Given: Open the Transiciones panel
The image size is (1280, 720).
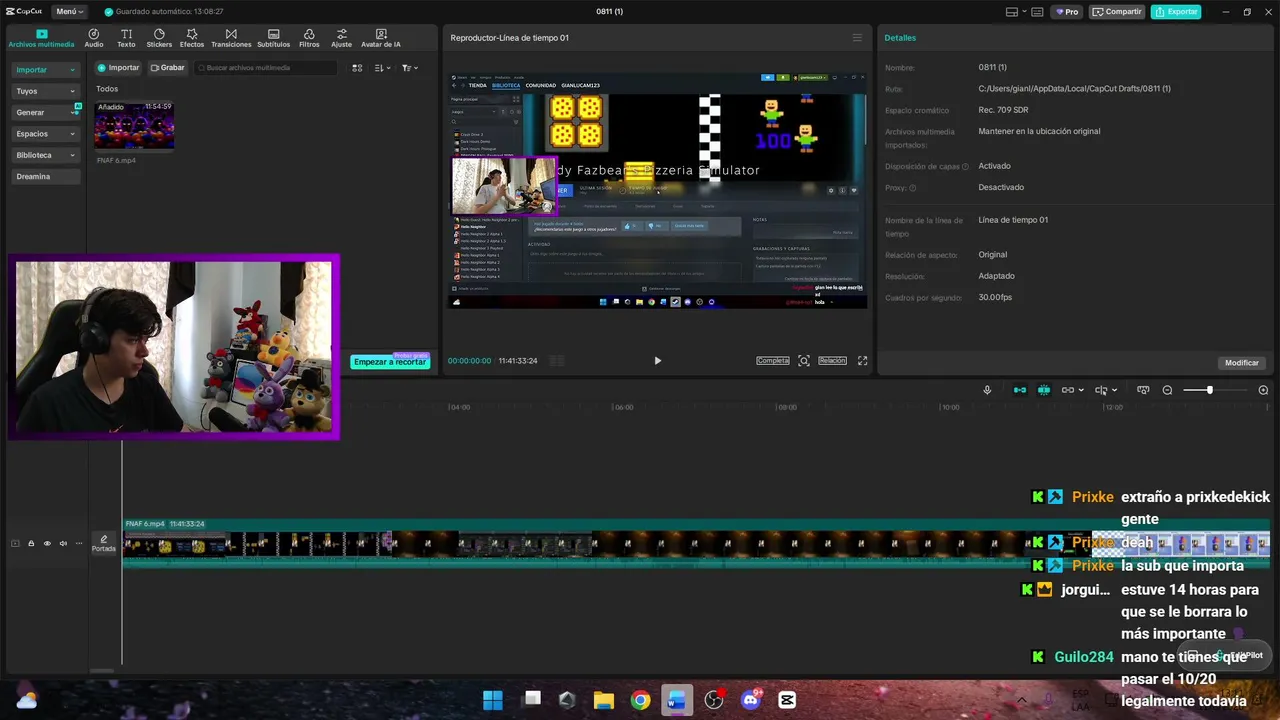Looking at the screenshot, I should 231,38.
